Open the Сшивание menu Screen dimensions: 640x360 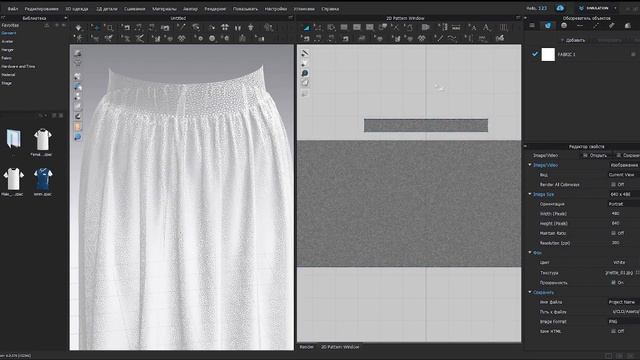point(134,9)
